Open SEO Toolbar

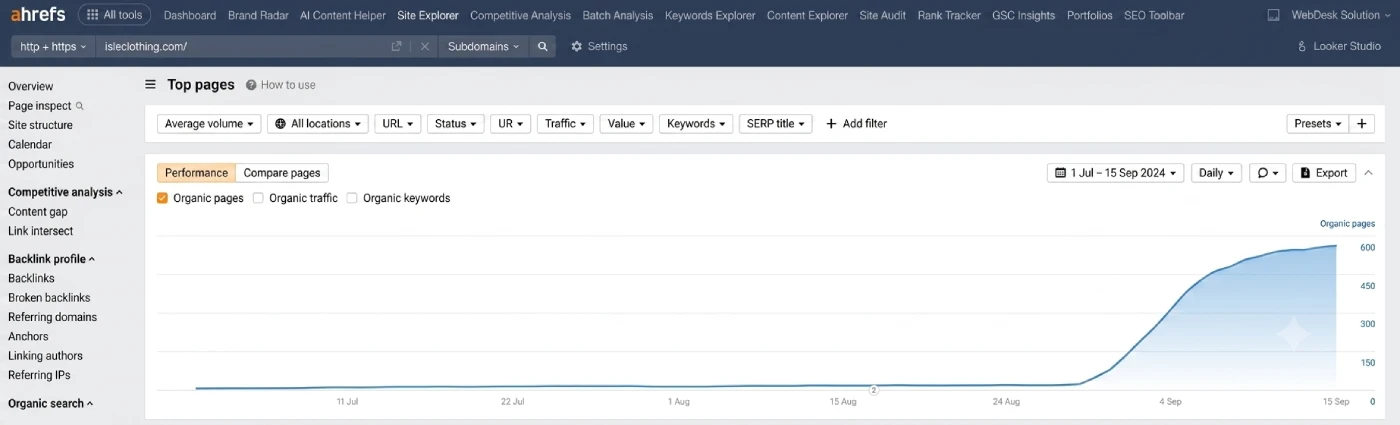tap(1154, 15)
